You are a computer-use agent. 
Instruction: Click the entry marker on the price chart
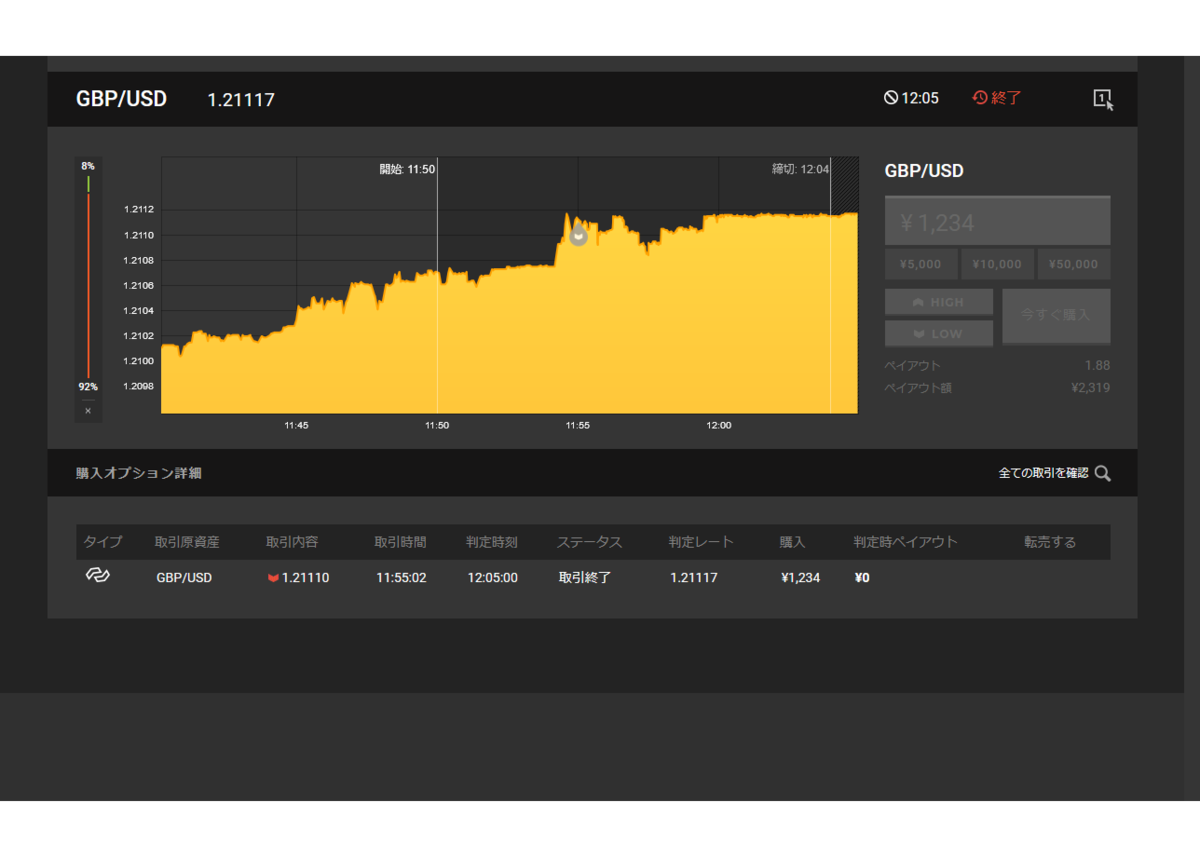578,236
